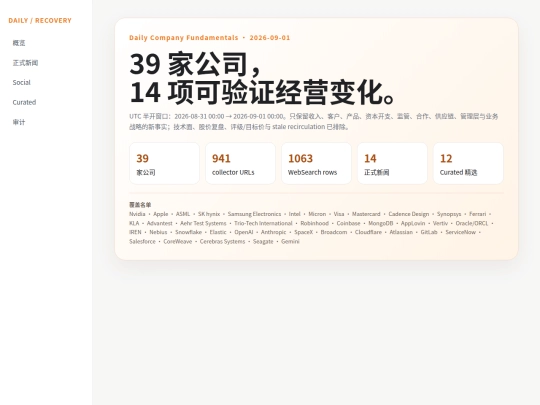Click the Daily Company Fundamentals date header
Screen dimensions: 540x405
point(209,38)
